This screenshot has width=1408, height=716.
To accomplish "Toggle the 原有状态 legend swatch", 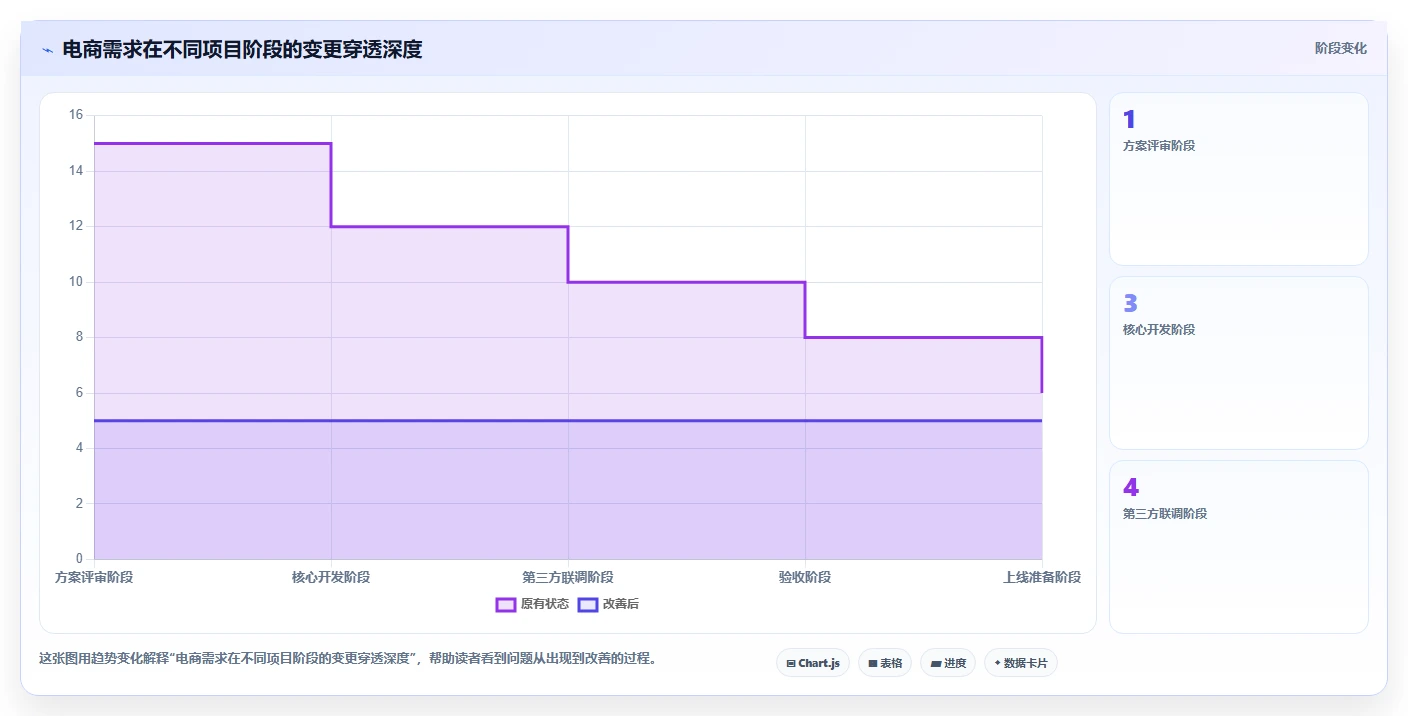I will (506, 604).
